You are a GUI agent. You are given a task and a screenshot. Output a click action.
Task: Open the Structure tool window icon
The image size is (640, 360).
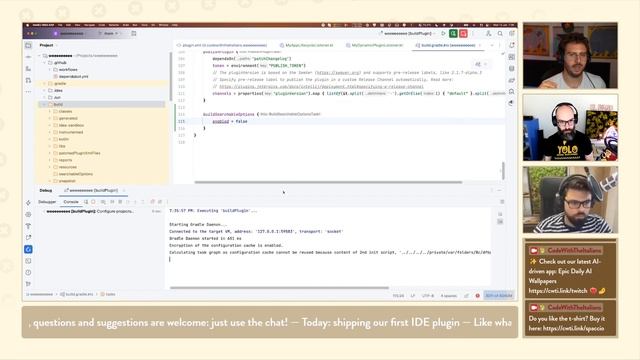click(28, 69)
